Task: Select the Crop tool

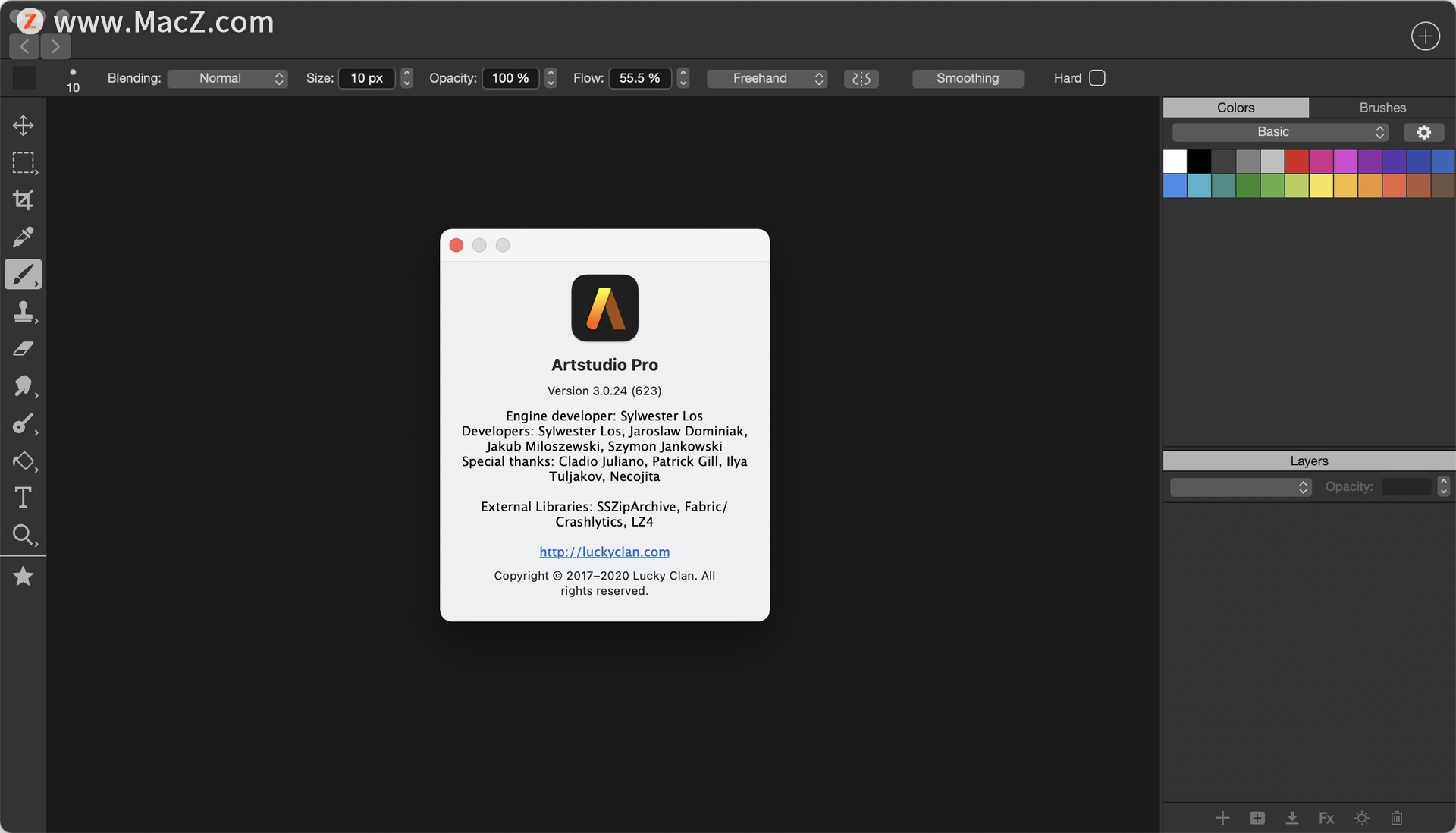Action: click(24, 200)
